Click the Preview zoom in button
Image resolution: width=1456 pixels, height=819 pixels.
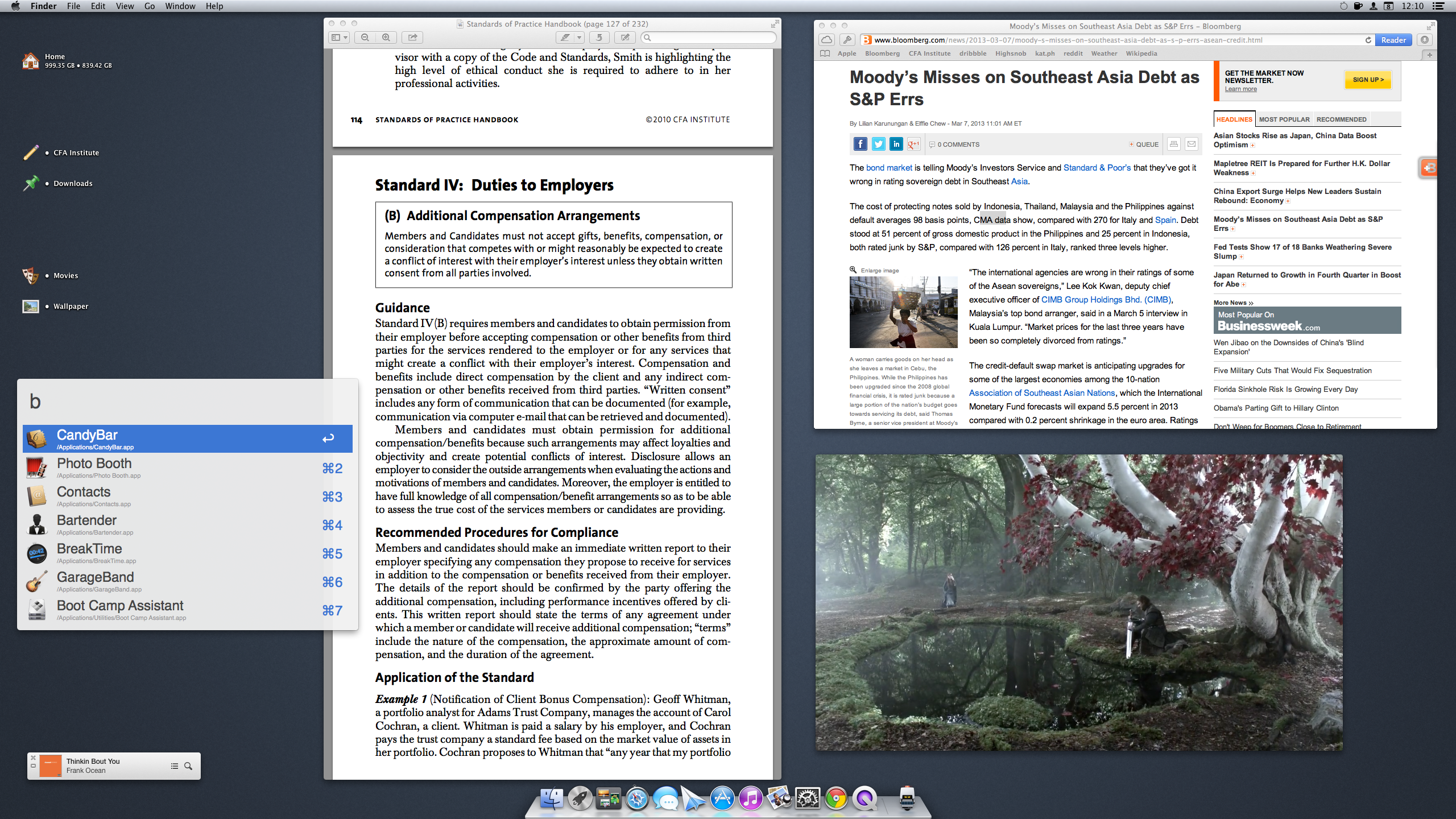386,38
